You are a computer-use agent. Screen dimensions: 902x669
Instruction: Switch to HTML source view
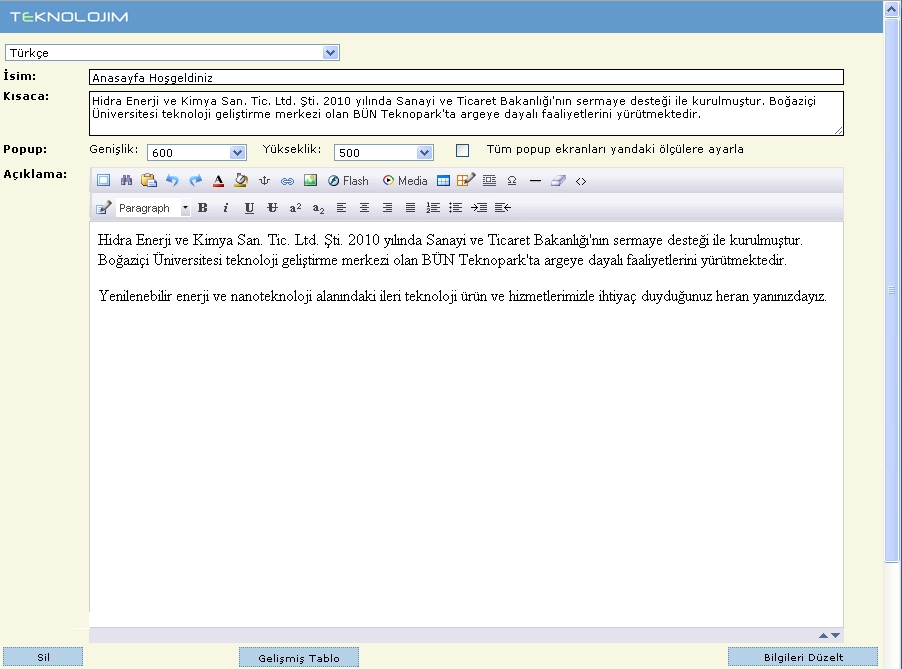coord(581,181)
